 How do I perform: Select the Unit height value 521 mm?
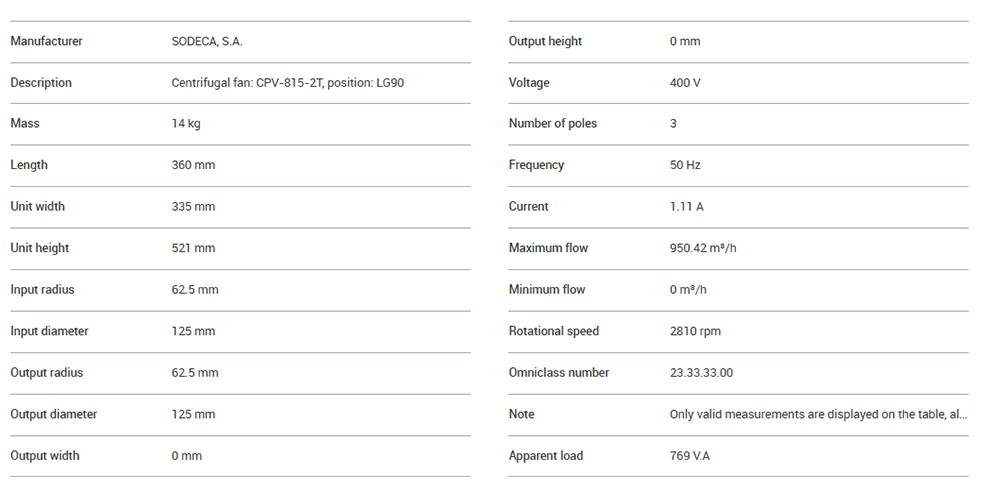coord(193,248)
